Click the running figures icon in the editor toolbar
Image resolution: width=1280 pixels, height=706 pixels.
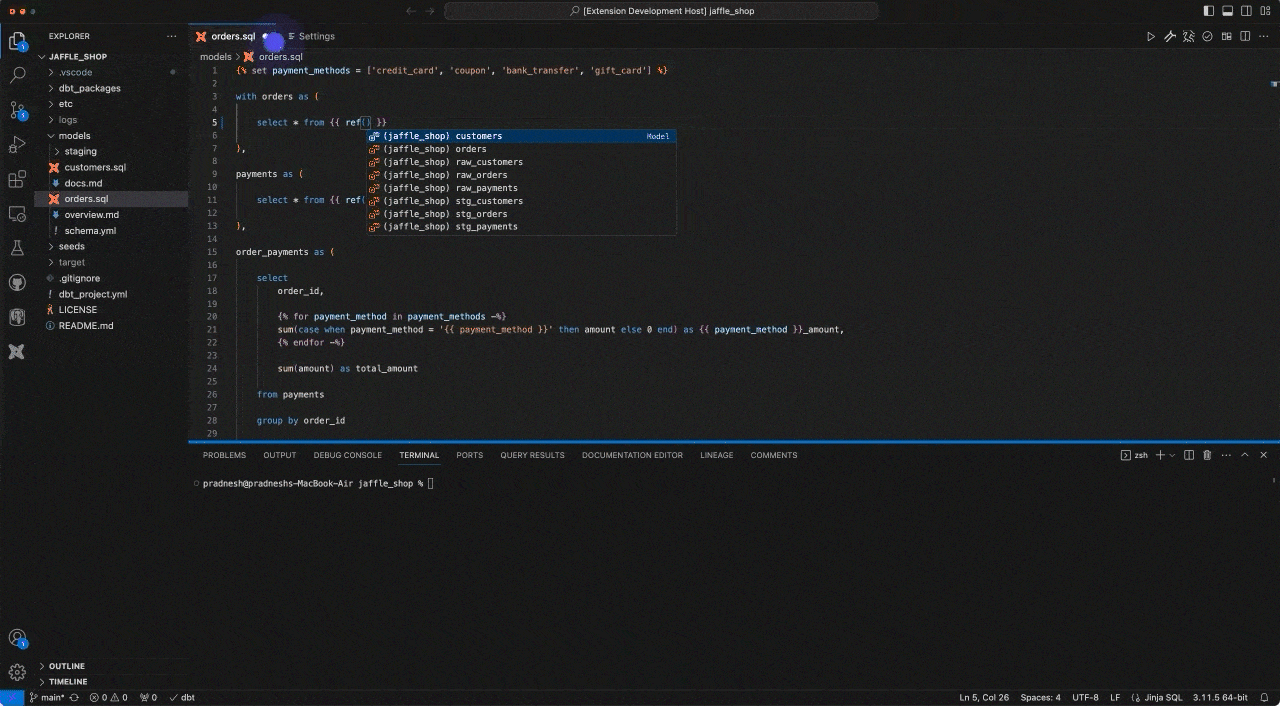pos(1189,36)
